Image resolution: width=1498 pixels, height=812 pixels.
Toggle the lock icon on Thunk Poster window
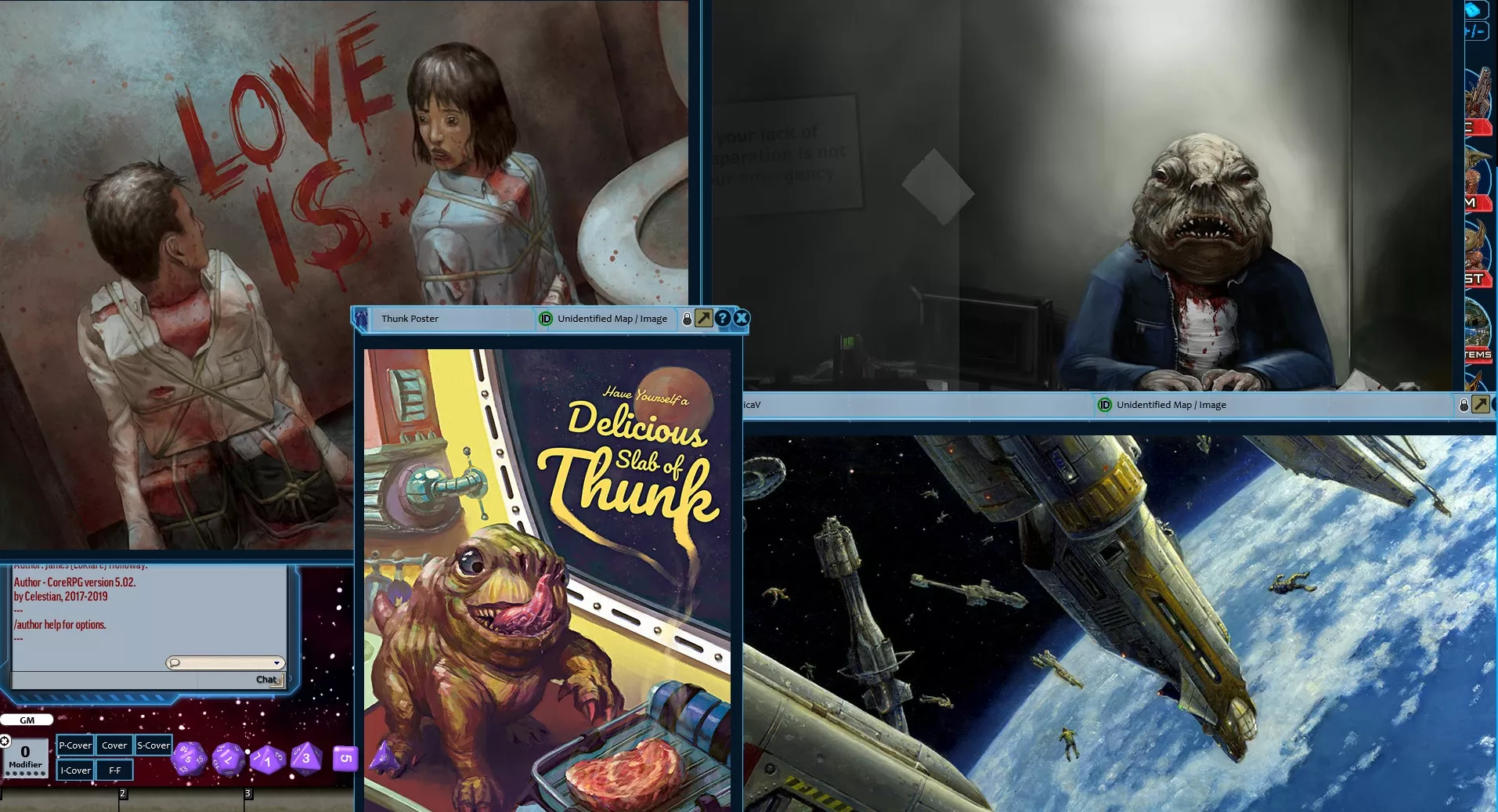point(687,319)
